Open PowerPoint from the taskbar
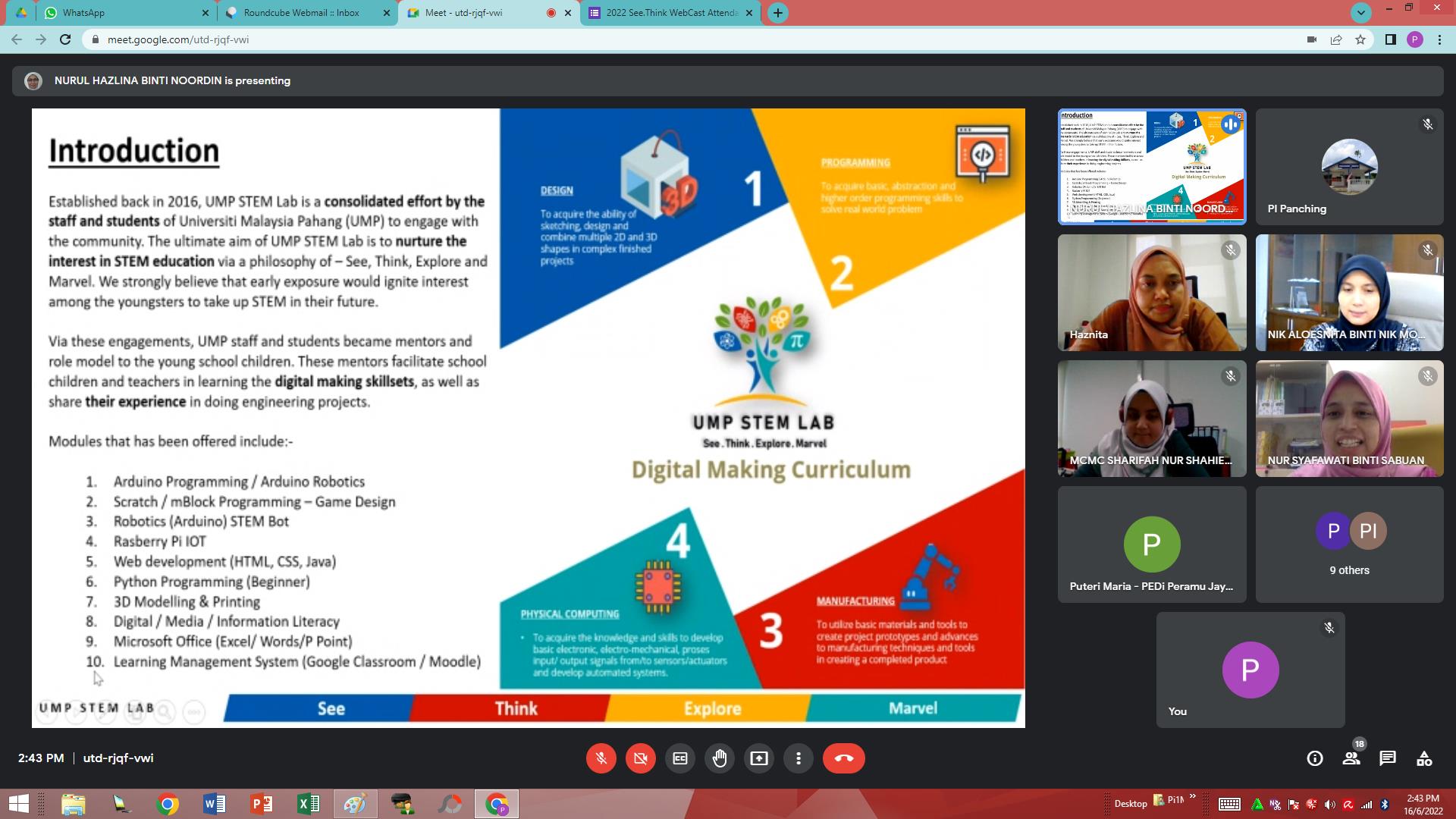The width and height of the screenshot is (1456, 819). click(x=262, y=804)
